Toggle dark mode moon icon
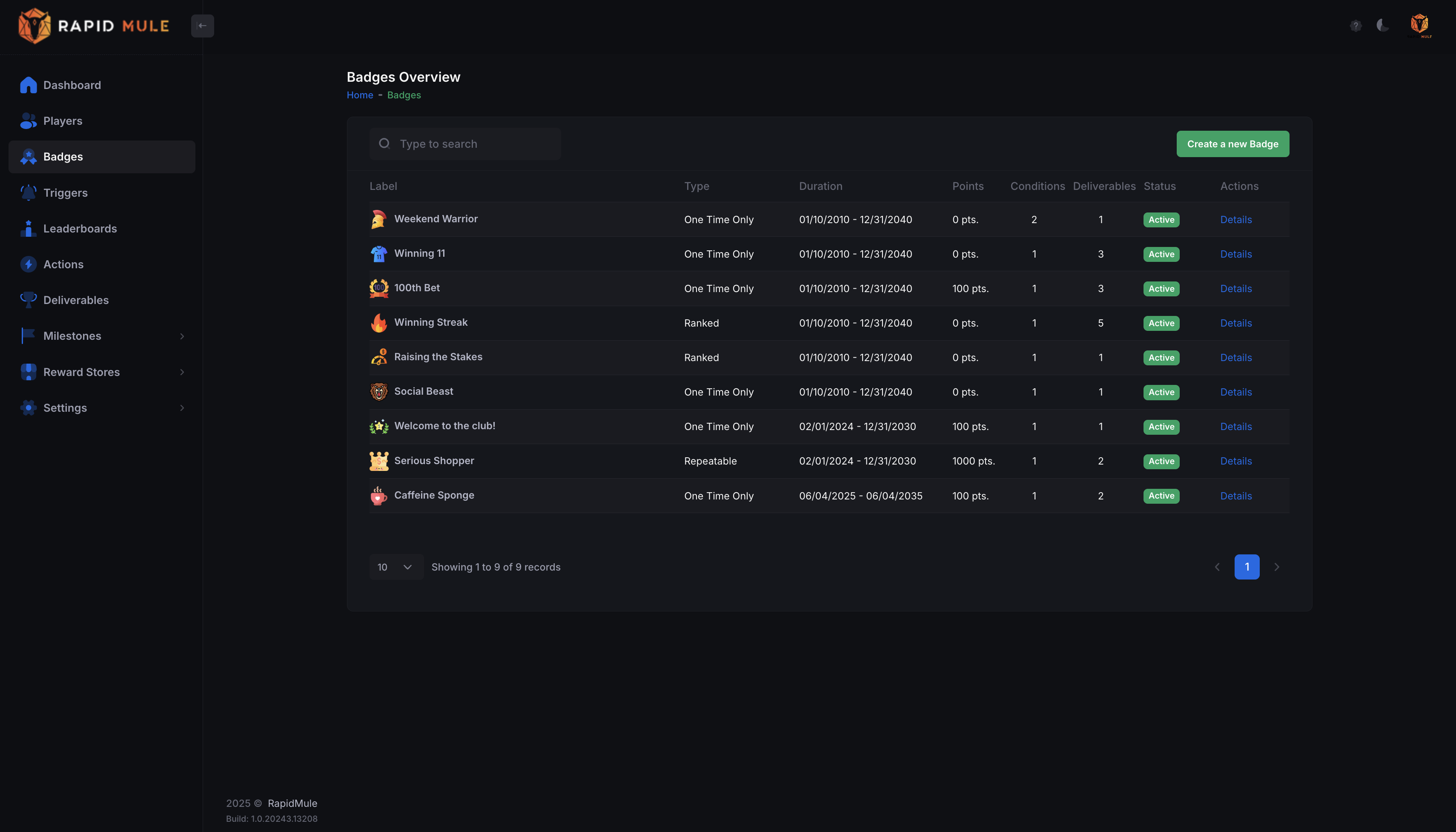The image size is (1456, 832). (1382, 25)
